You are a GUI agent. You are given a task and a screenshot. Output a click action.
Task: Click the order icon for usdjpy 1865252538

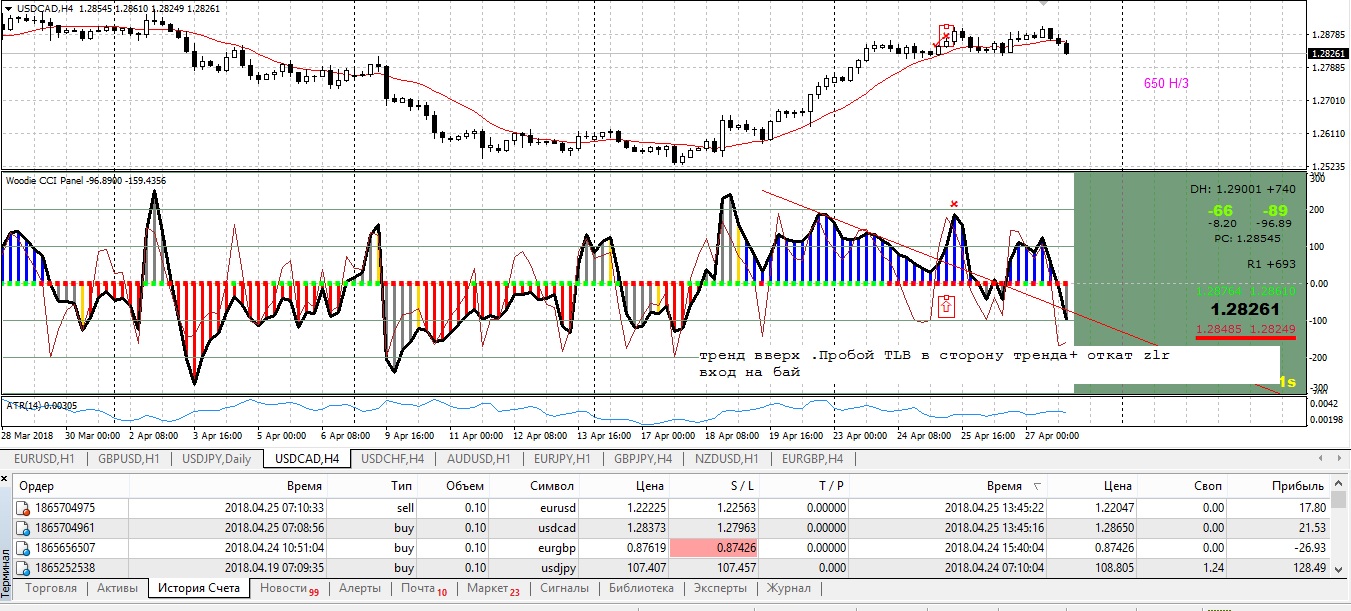pos(23,568)
